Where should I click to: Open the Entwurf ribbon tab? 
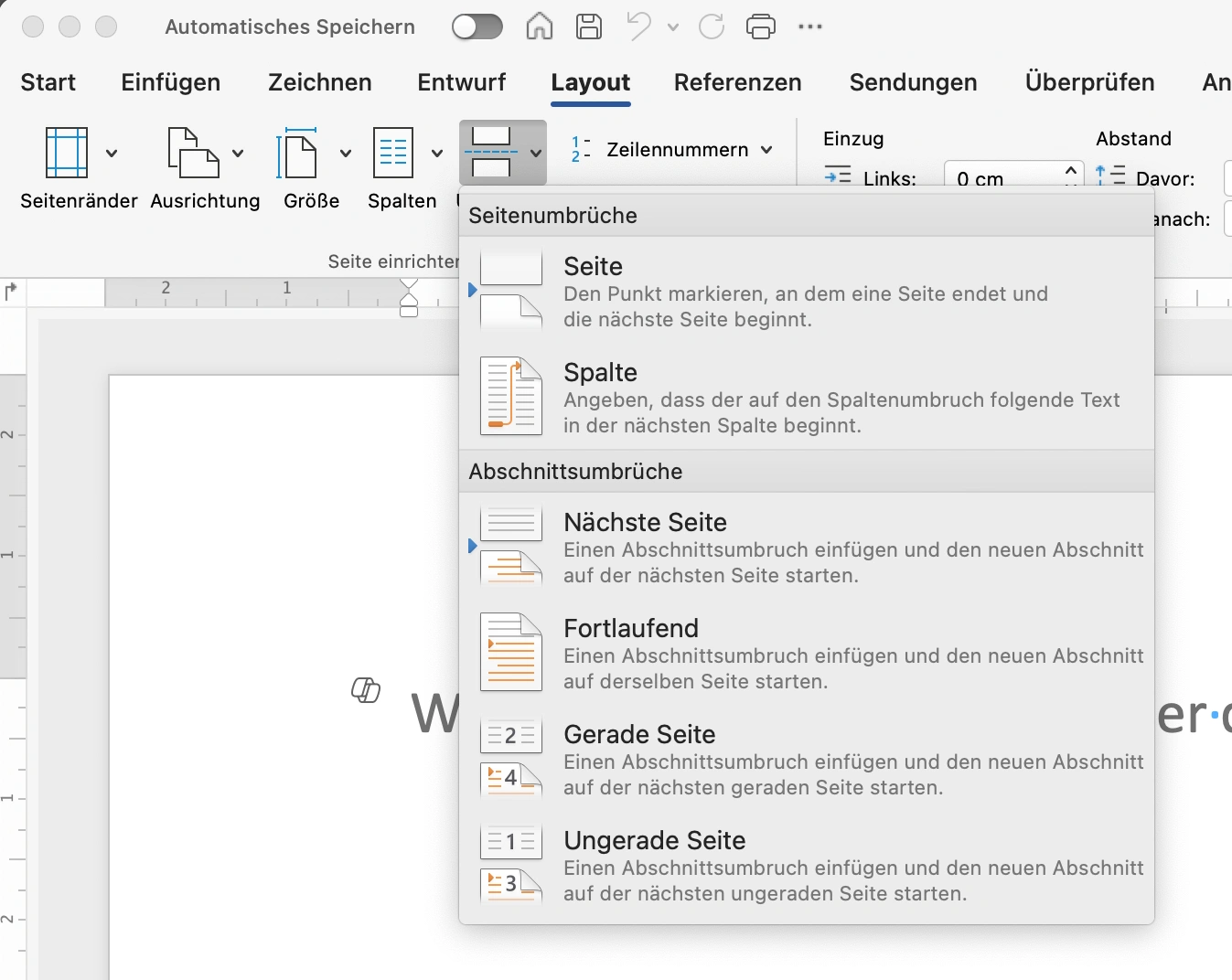click(462, 82)
